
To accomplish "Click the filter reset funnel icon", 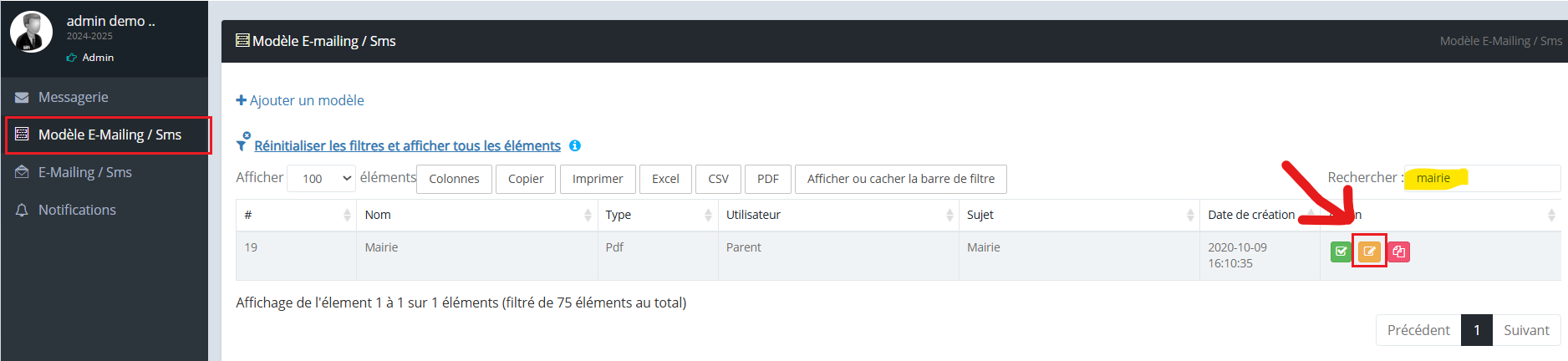I will [x=242, y=143].
